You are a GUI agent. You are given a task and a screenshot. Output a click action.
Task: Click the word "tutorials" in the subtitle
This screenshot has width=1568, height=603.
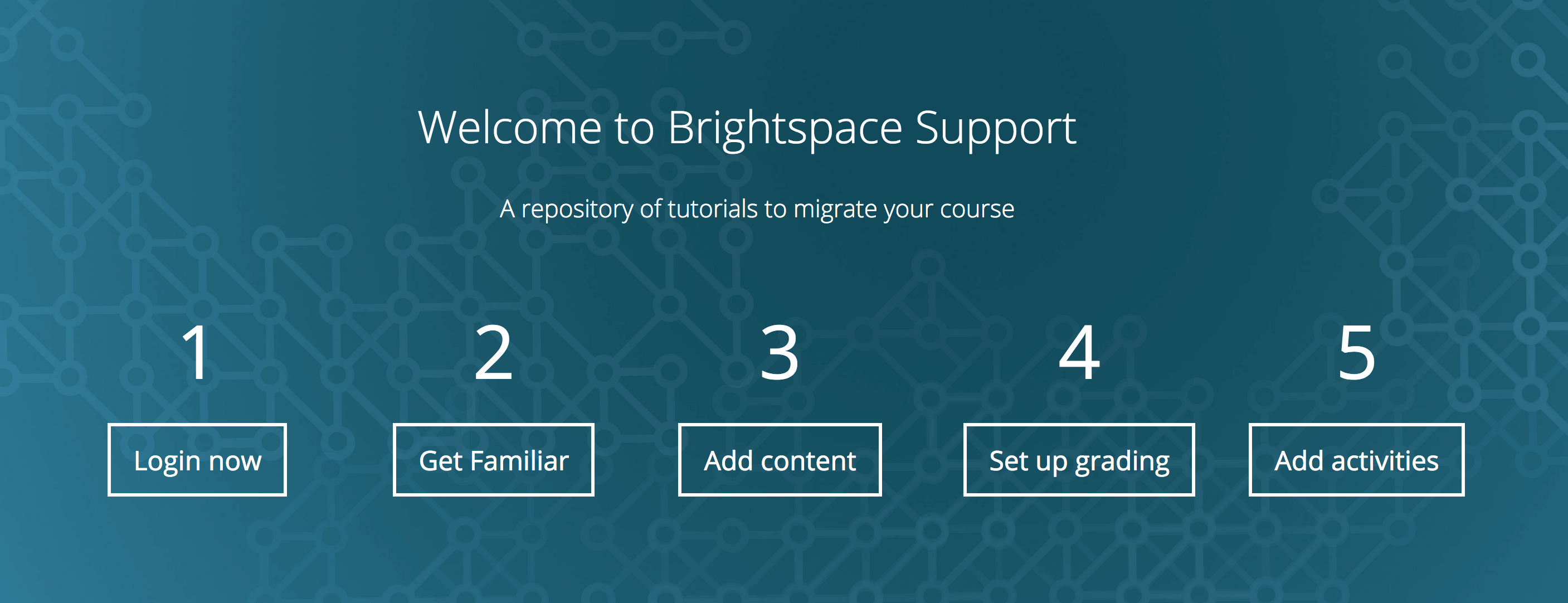[x=713, y=209]
